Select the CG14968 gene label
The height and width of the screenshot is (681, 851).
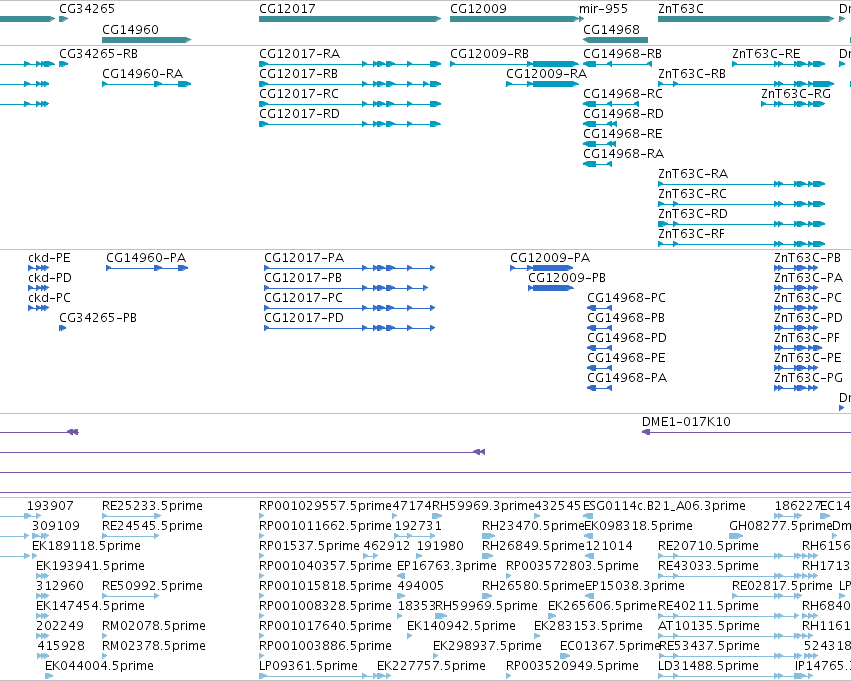click(611, 29)
